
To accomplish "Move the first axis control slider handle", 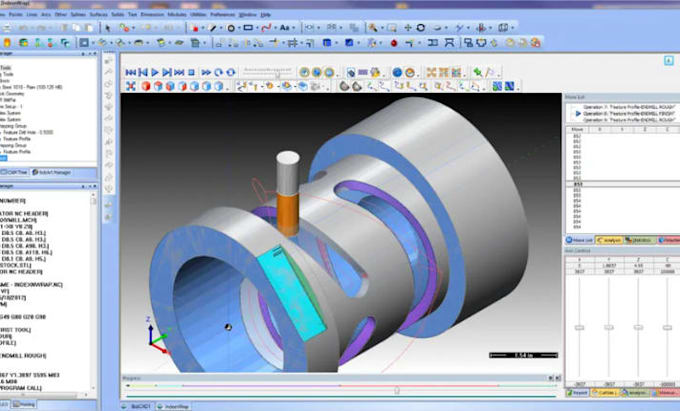I will 579,327.
